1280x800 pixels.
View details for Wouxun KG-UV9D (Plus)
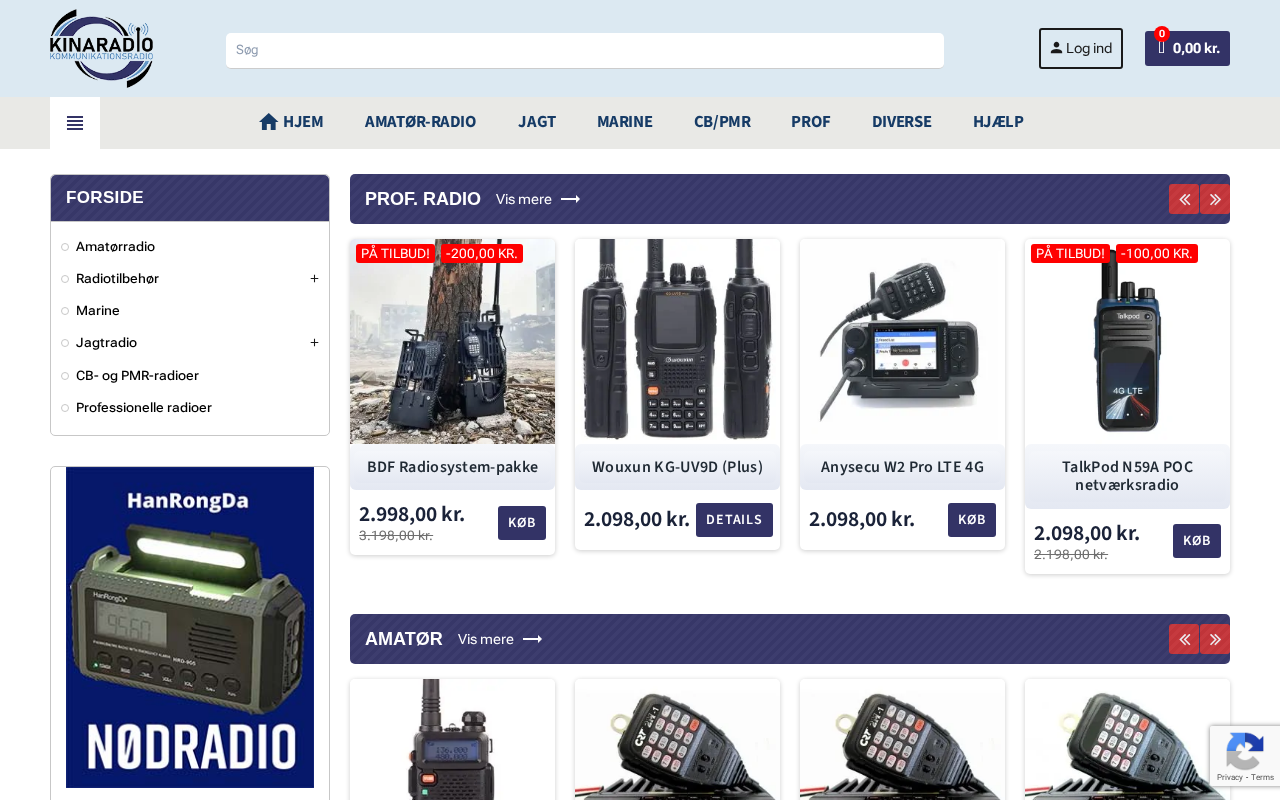click(x=734, y=520)
